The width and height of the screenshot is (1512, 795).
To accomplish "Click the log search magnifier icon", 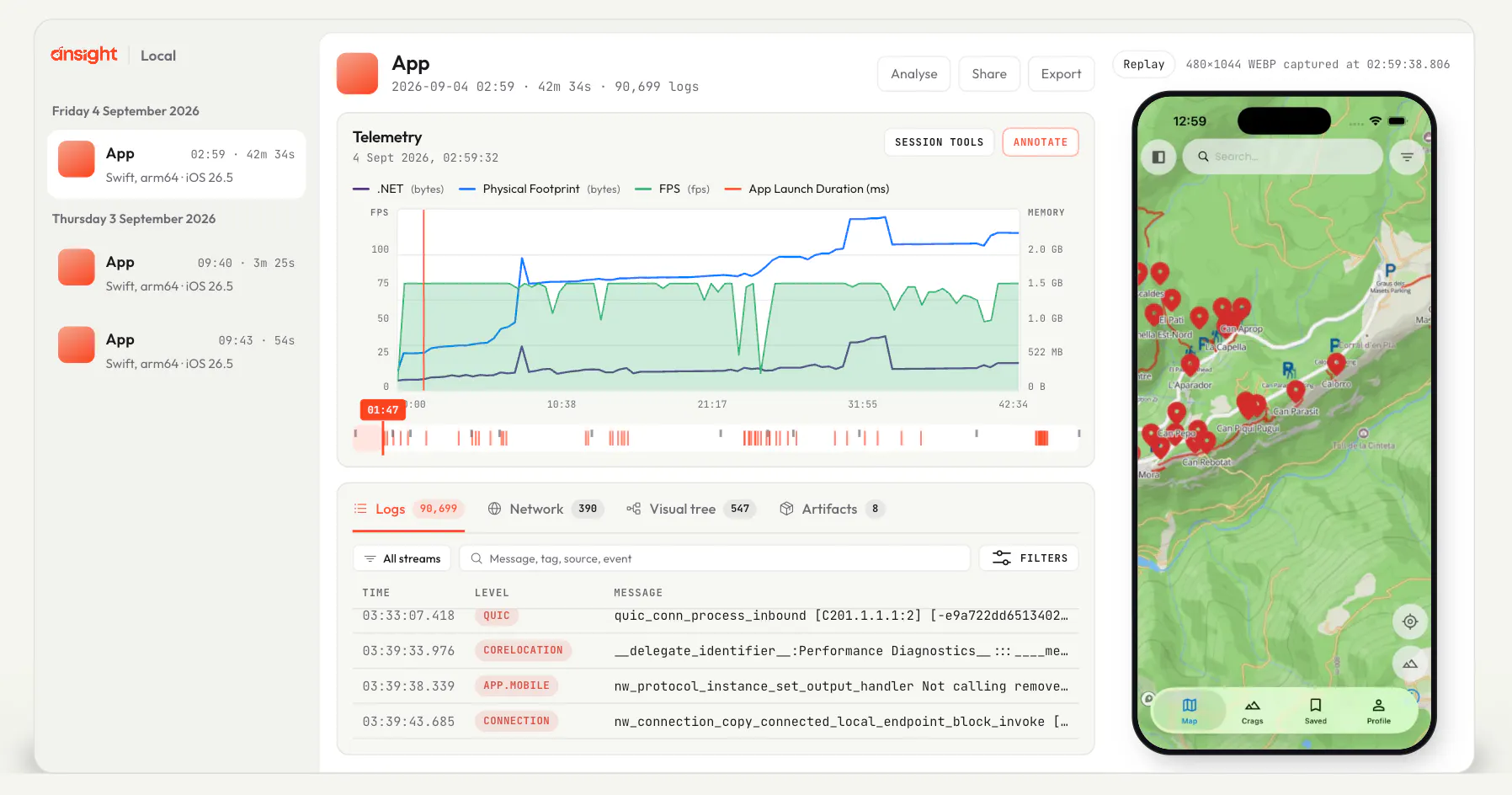I will click(x=476, y=558).
